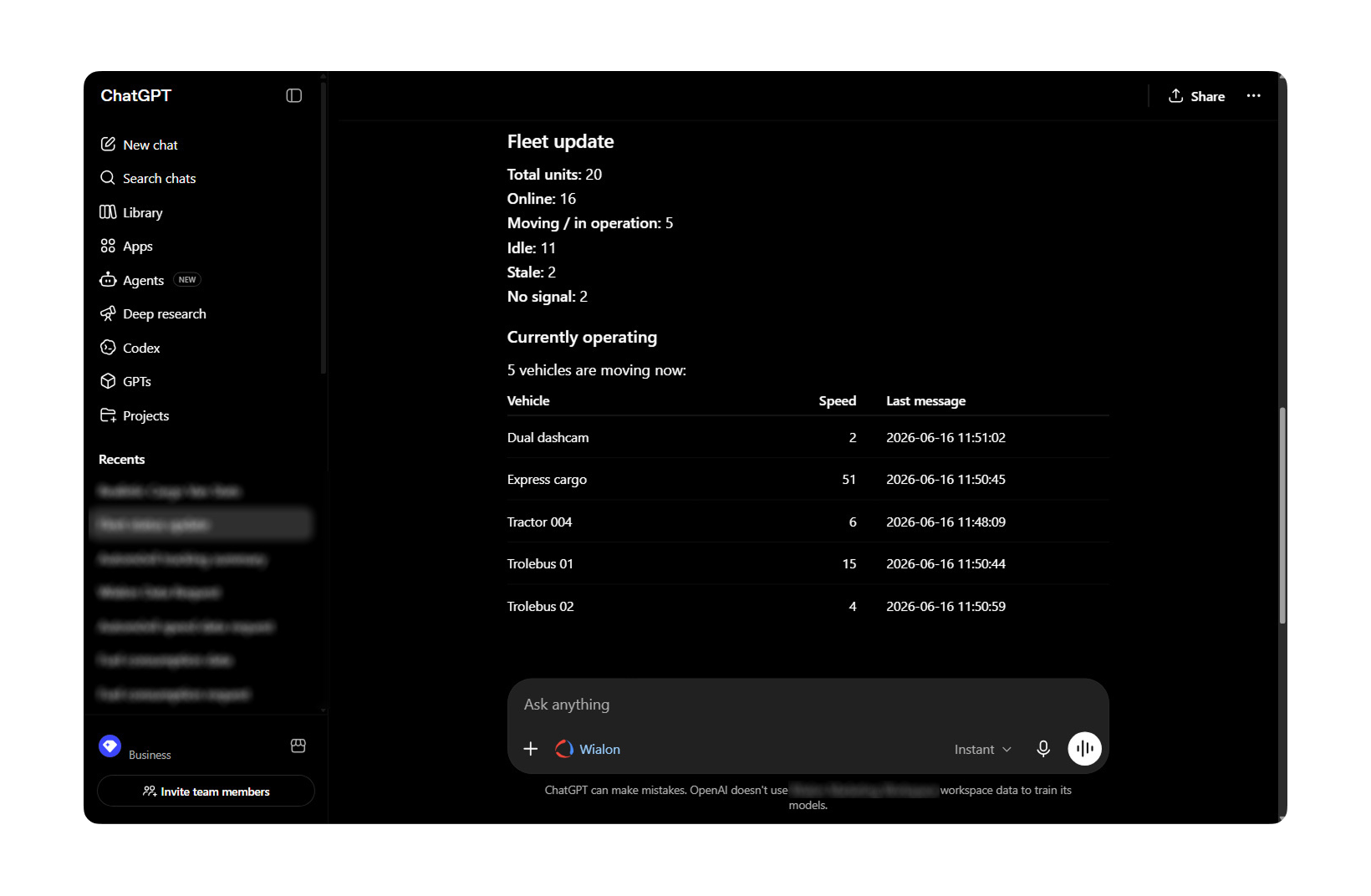The width and height of the screenshot is (1371, 896).
Task: Click the Dual dashcam vehicle cell
Action: (x=548, y=437)
